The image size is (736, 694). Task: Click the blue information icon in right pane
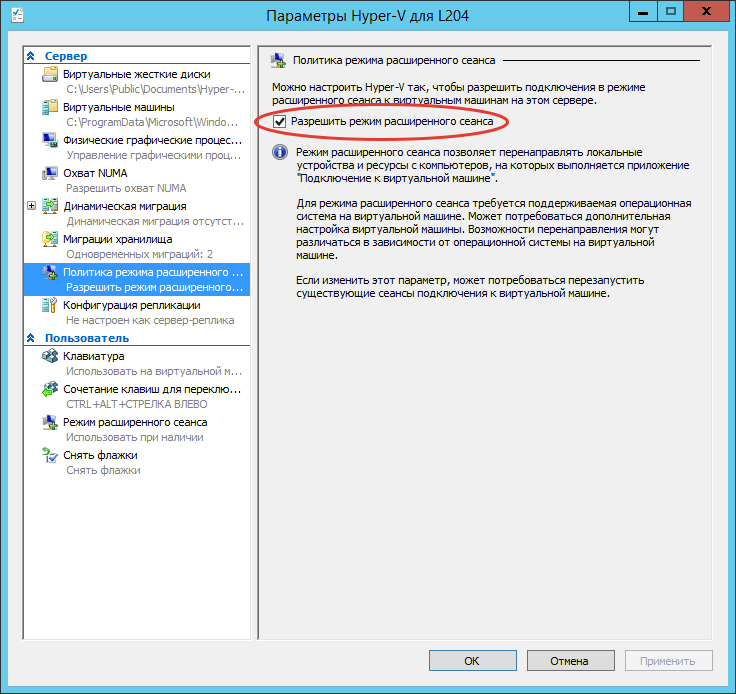tap(282, 151)
